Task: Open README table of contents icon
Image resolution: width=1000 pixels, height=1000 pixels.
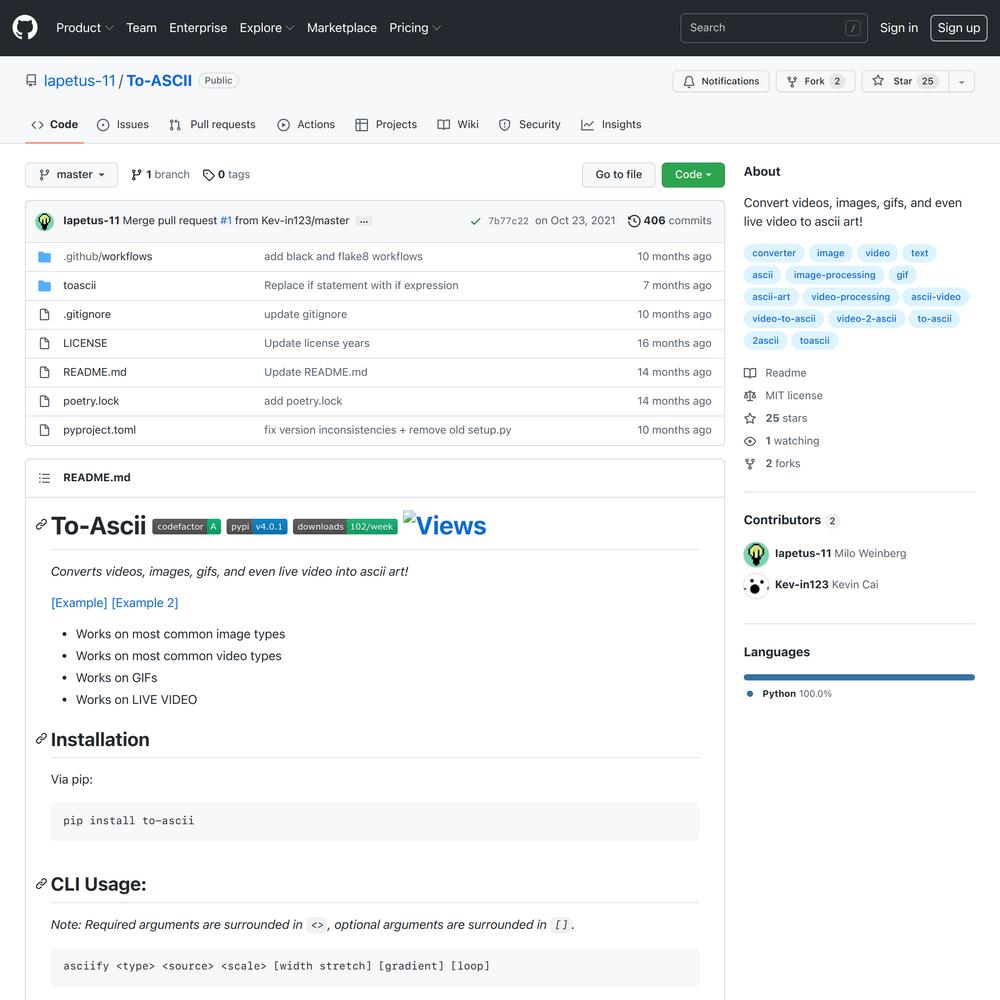Action: (x=44, y=478)
